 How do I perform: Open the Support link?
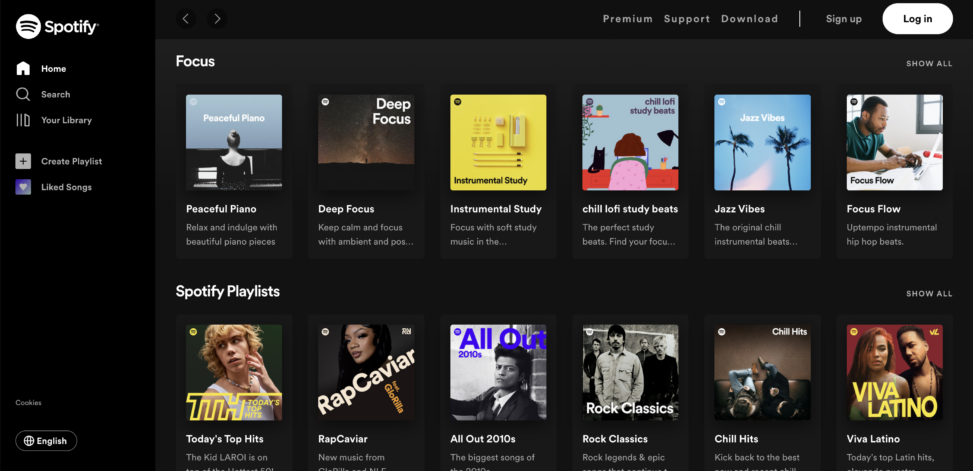tap(686, 19)
